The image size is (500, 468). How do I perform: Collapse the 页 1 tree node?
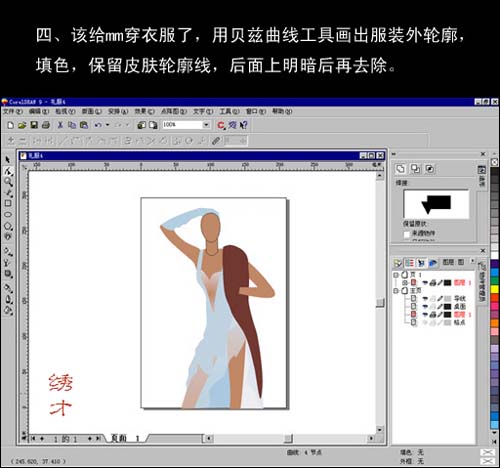tap(396, 275)
